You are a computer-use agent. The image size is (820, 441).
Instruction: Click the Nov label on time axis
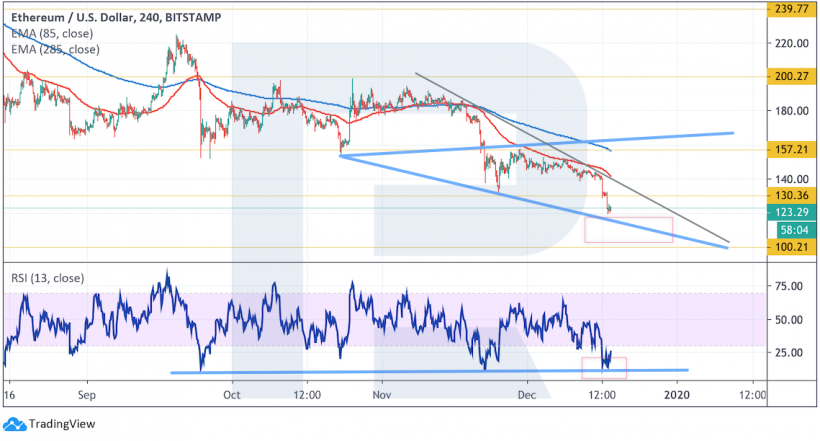click(380, 396)
